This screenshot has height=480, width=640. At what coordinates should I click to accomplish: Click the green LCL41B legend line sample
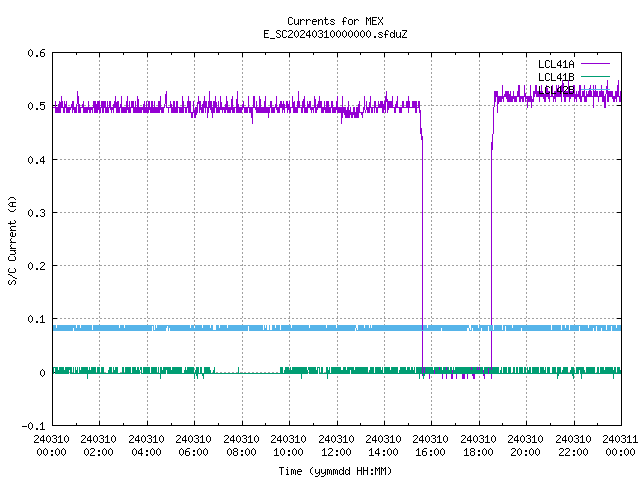(595, 76)
